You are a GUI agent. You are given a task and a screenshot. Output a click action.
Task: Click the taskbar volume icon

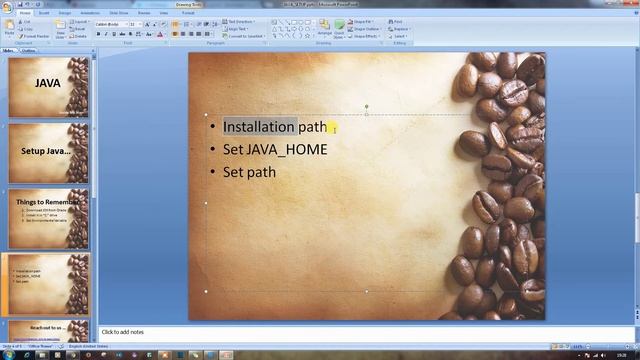point(603,356)
